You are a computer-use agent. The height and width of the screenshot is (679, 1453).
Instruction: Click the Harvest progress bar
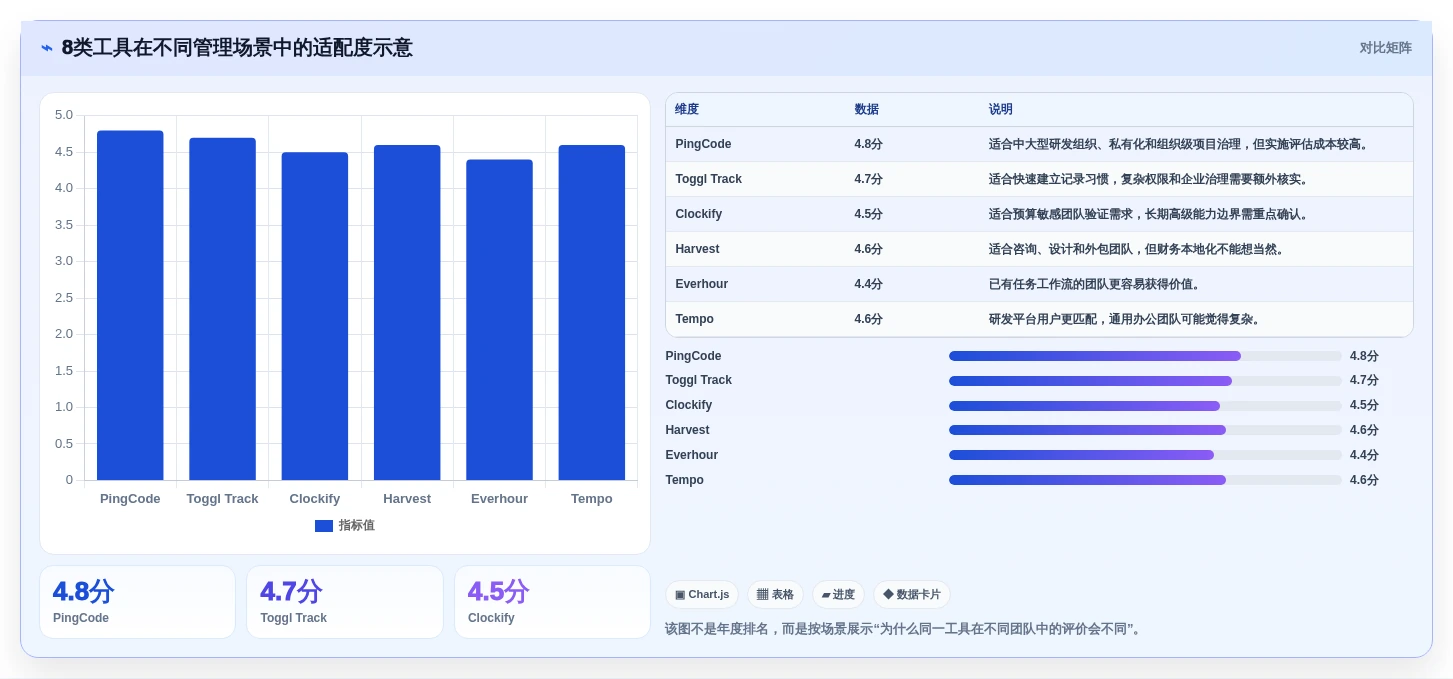click(x=1145, y=430)
